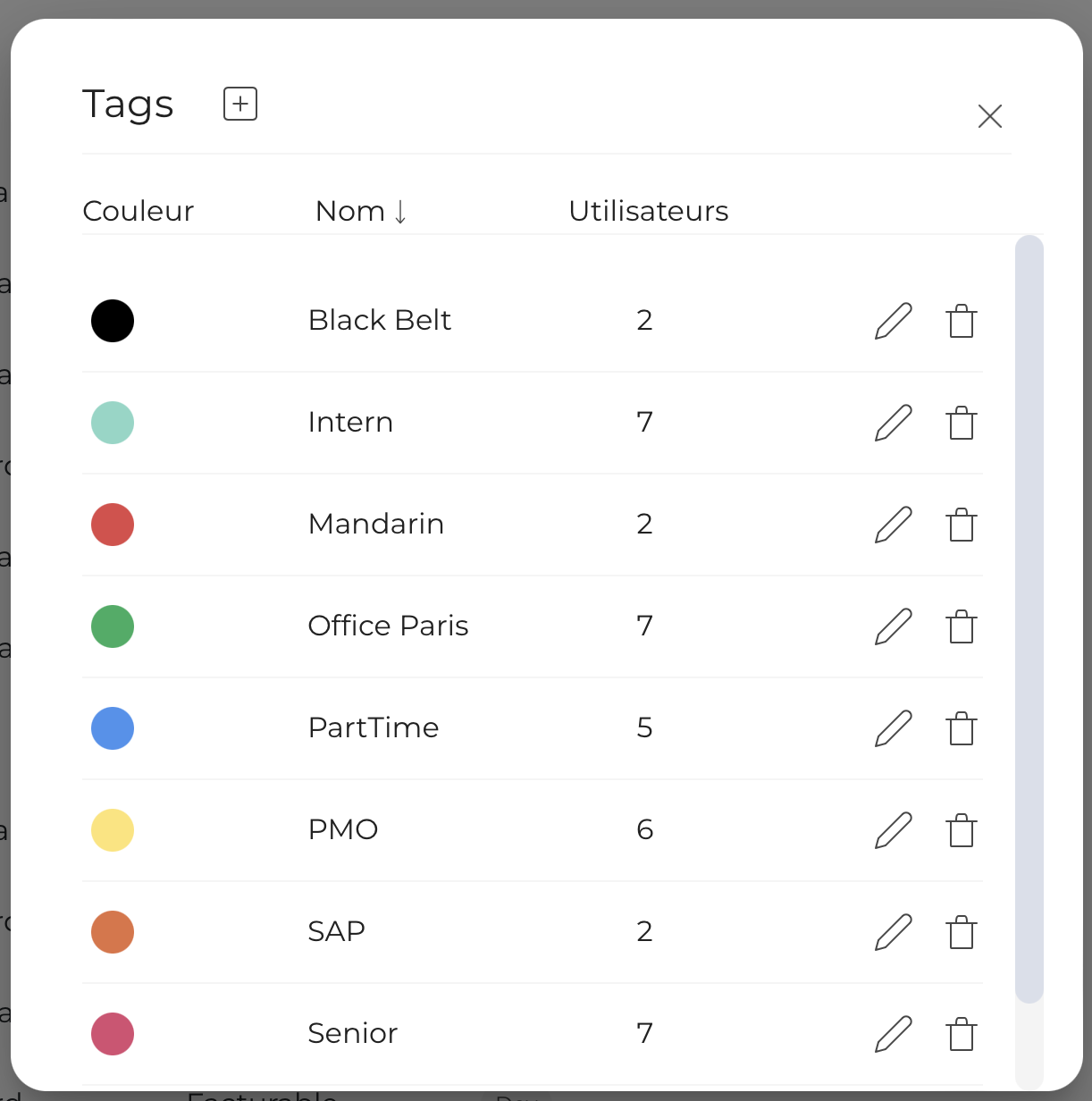
Task: Click the yellow PMO color circle
Action: 113,830
